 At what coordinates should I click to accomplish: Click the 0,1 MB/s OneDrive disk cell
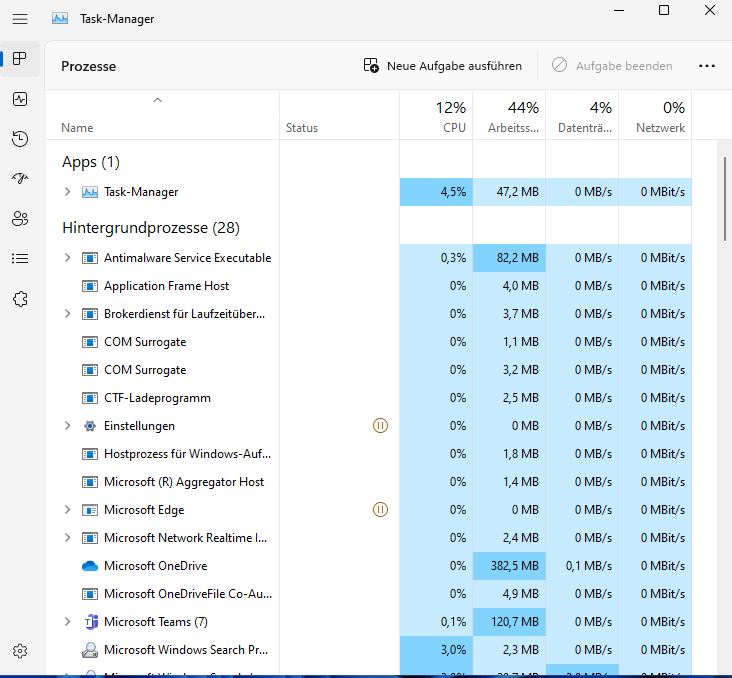point(582,566)
